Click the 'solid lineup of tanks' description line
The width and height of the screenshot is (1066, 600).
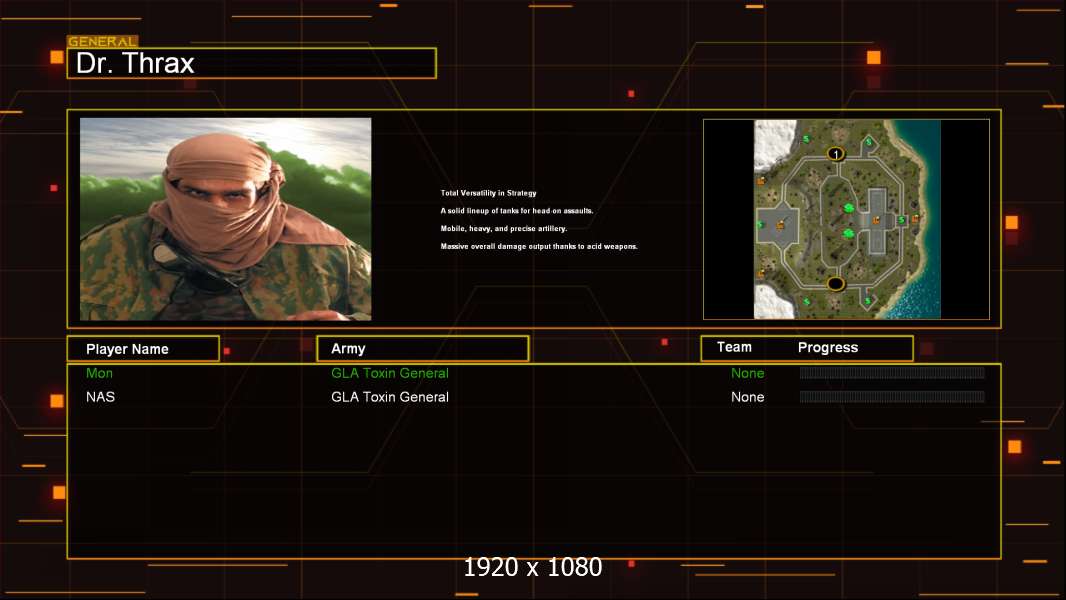click(517, 211)
